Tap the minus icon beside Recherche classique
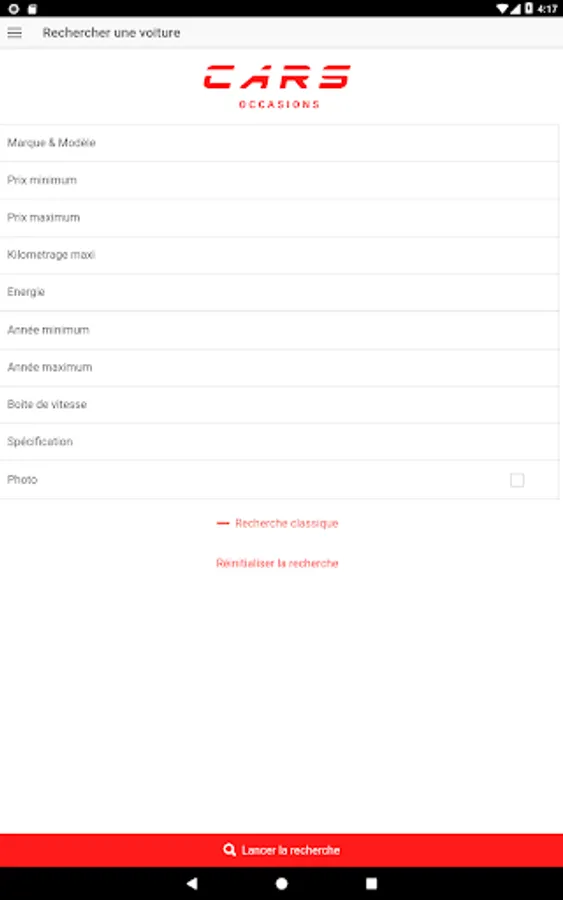Screen dimensions: 563x900 click(x=223, y=523)
